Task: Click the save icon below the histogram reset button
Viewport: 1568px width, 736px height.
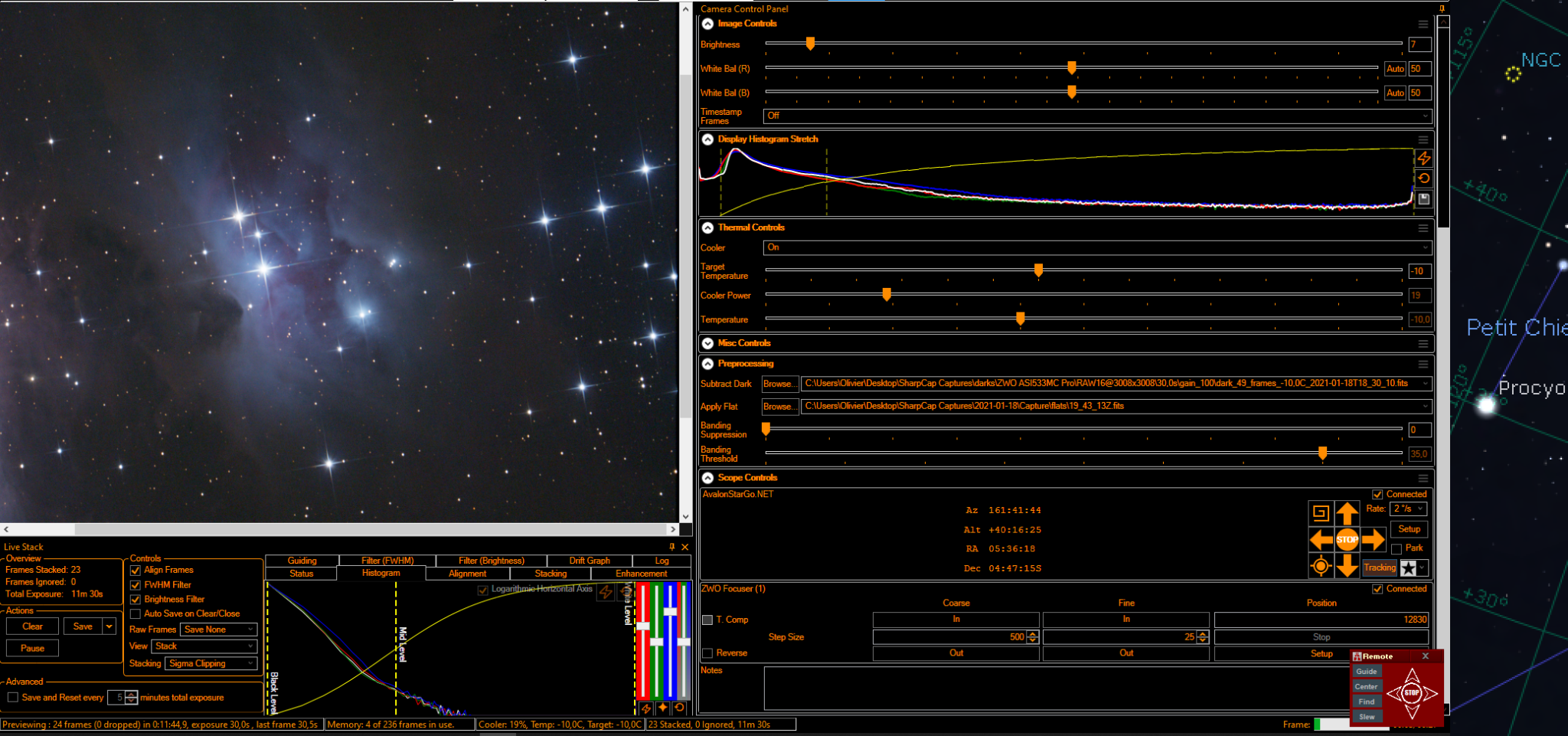Action: click(x=1423, y=199)
